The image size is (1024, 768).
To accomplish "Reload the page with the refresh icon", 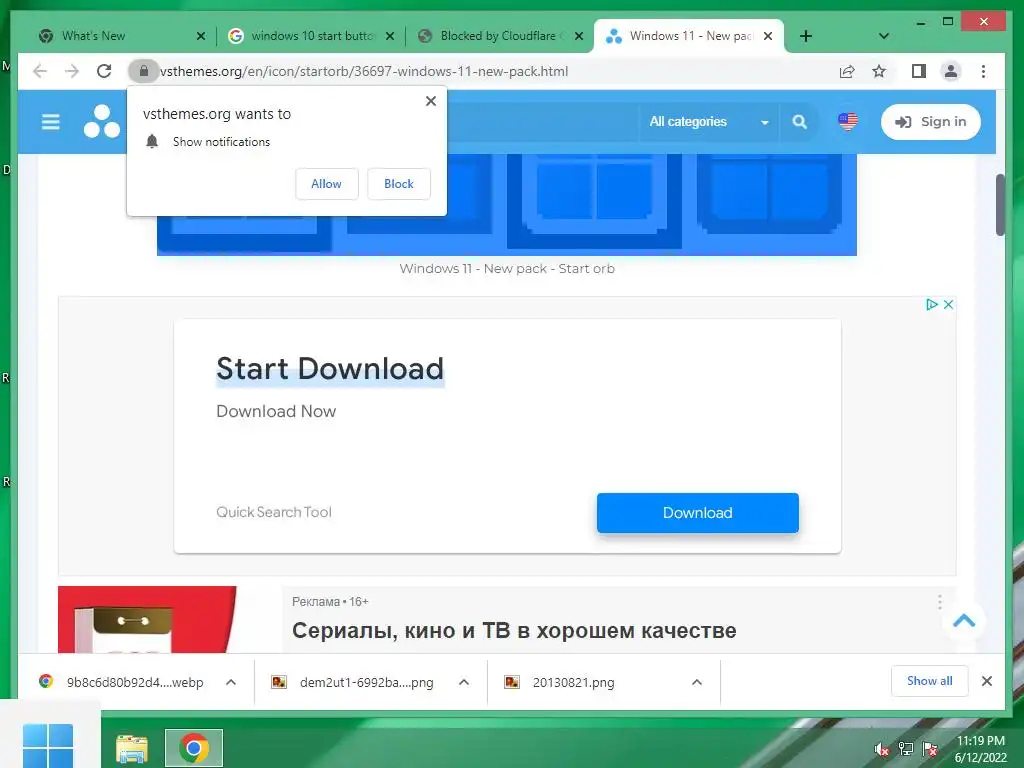I will [x=104, y=71].
